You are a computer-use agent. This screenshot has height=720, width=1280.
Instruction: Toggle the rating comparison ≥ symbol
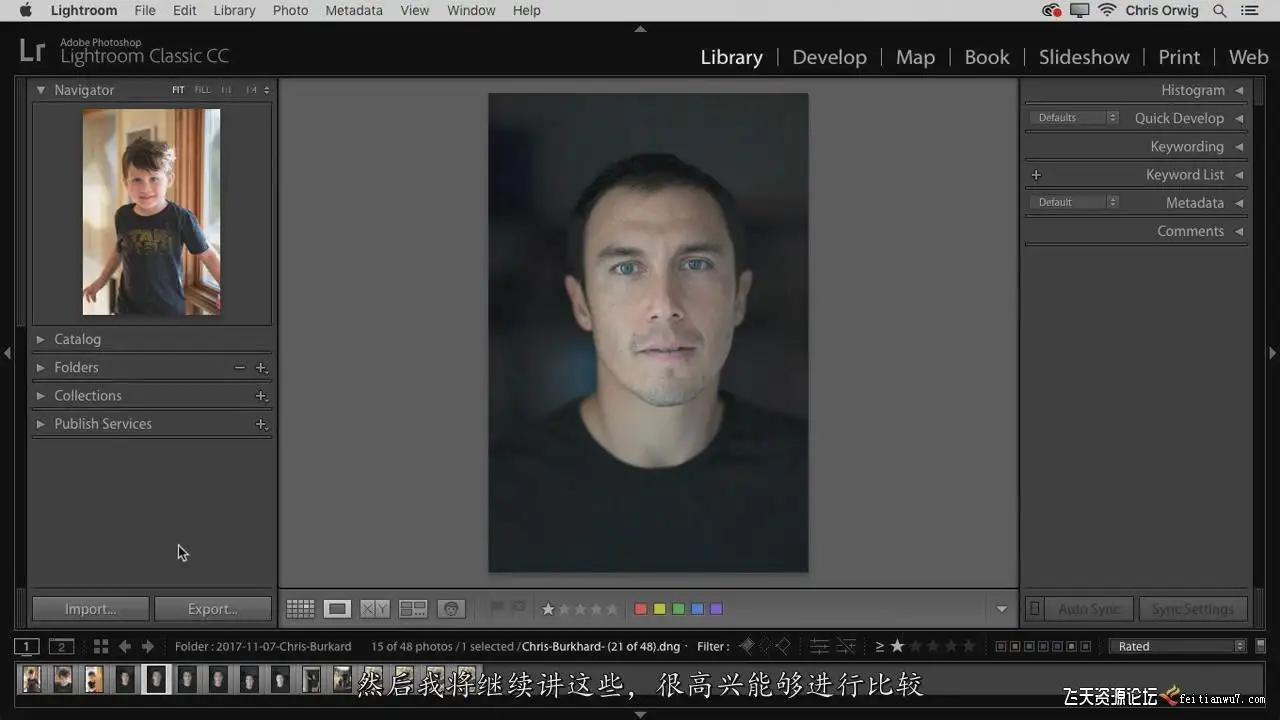880,646
